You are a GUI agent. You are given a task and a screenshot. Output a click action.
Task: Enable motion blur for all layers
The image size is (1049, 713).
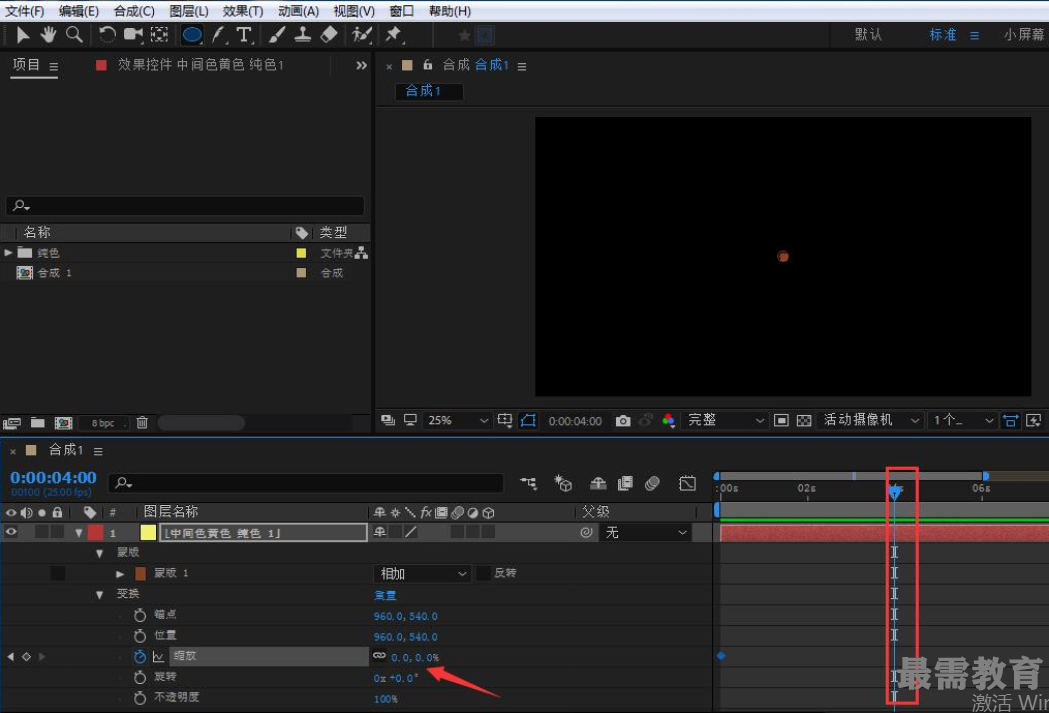[652, 483]
